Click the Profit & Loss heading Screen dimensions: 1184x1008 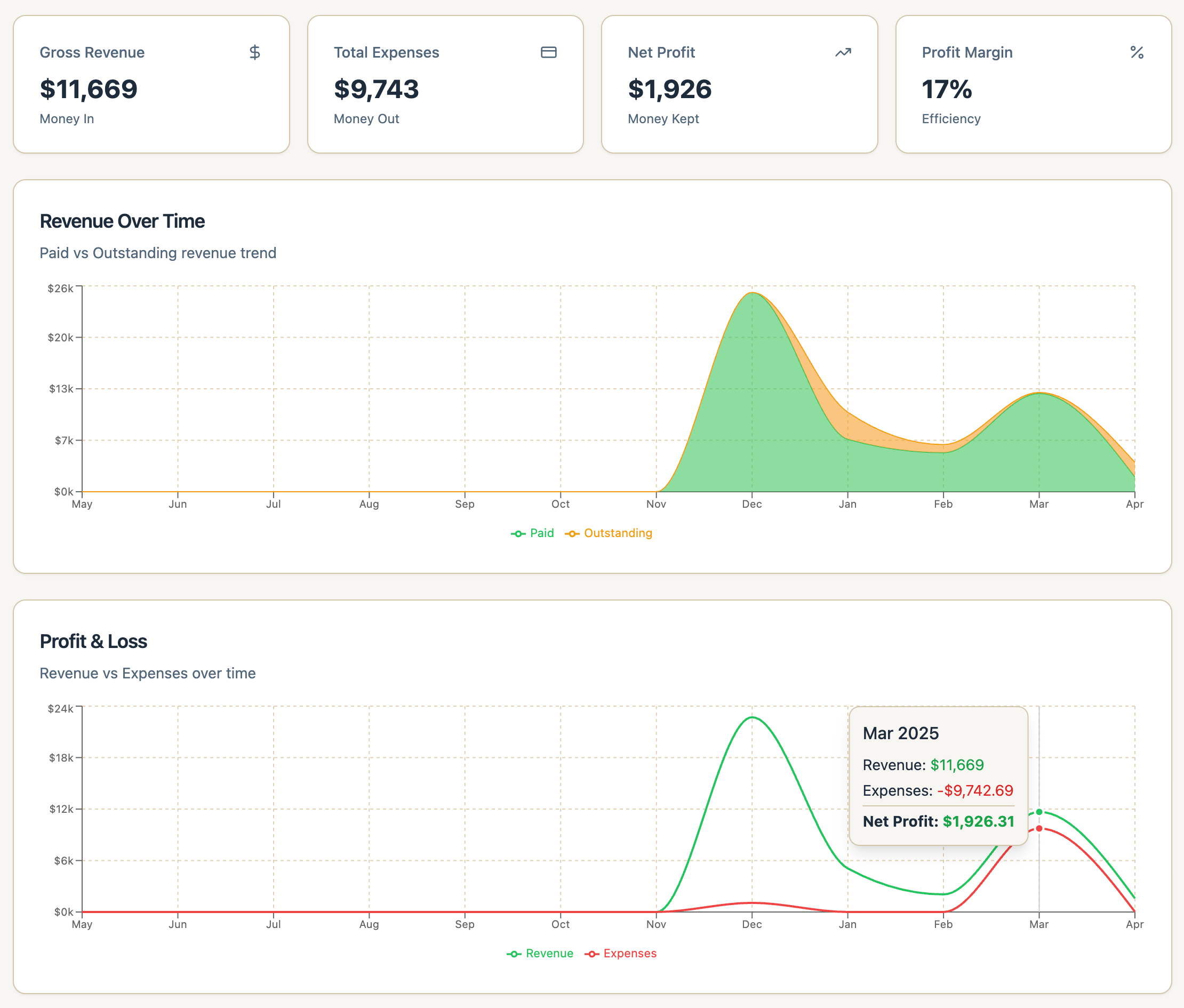(x=93, y=641)
